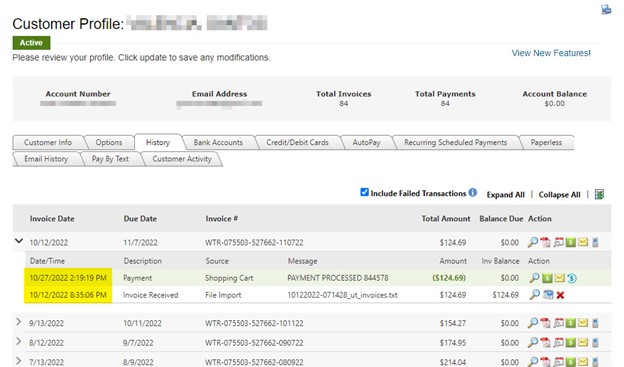Collapse the 10/12/2022 invoice row

pos(19,241)
